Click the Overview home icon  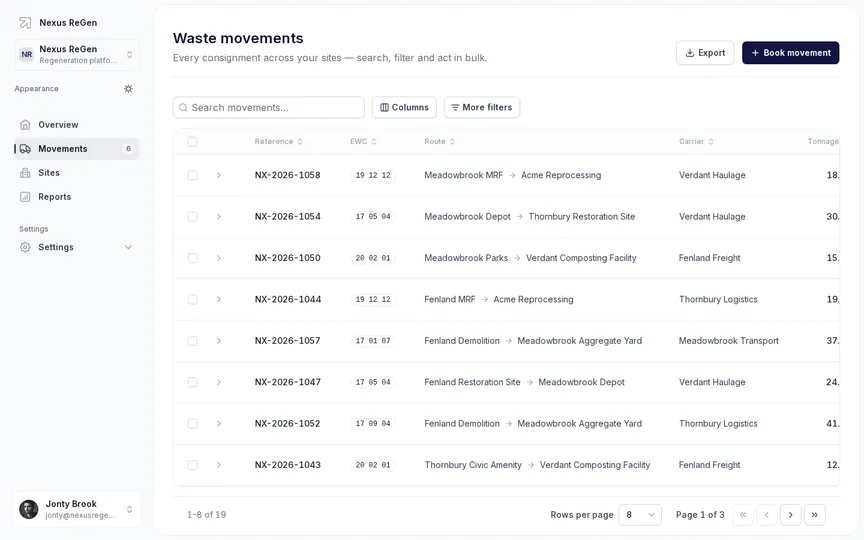point(25,125)
